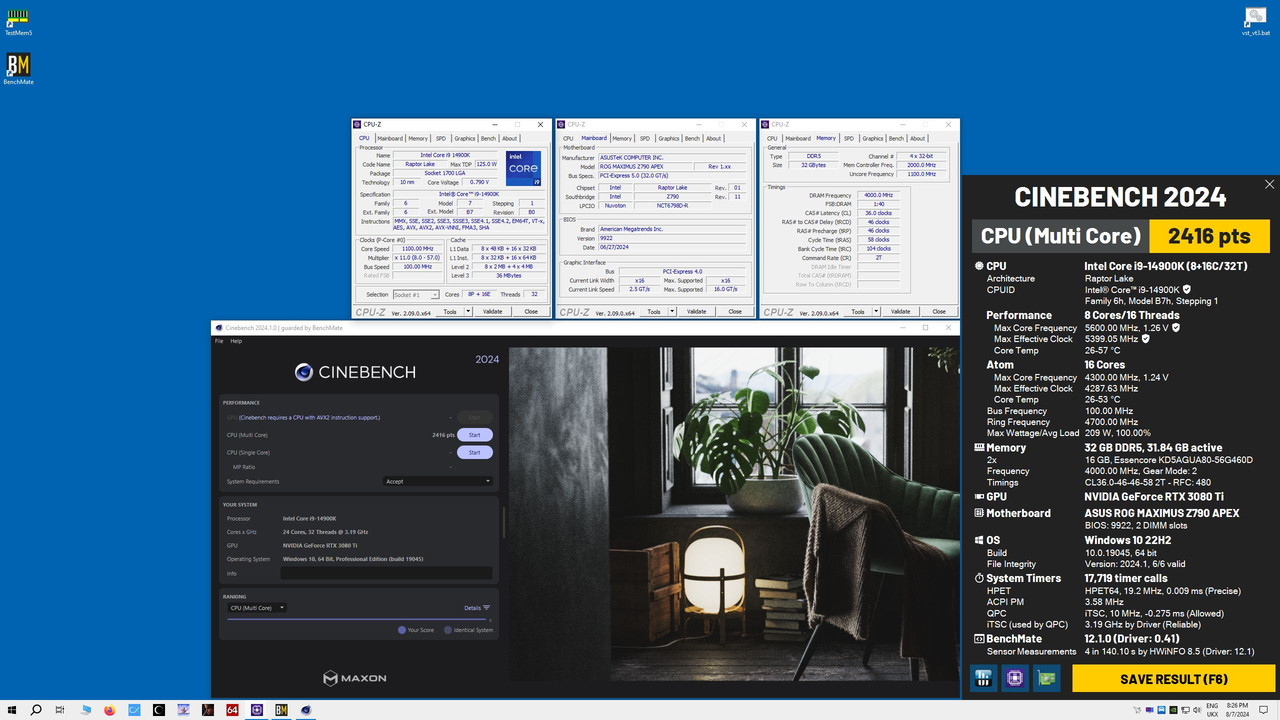
Task: Open the Windows Start menu
Action: coord(12,710)
